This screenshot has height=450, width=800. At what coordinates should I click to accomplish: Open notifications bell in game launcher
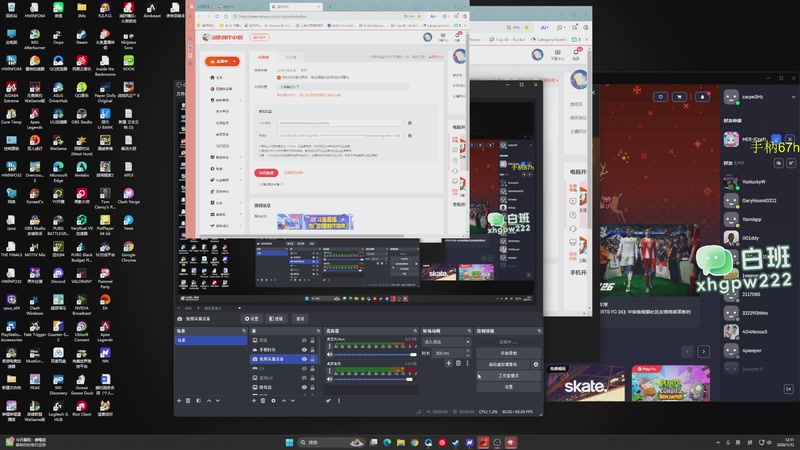point(703,96)
